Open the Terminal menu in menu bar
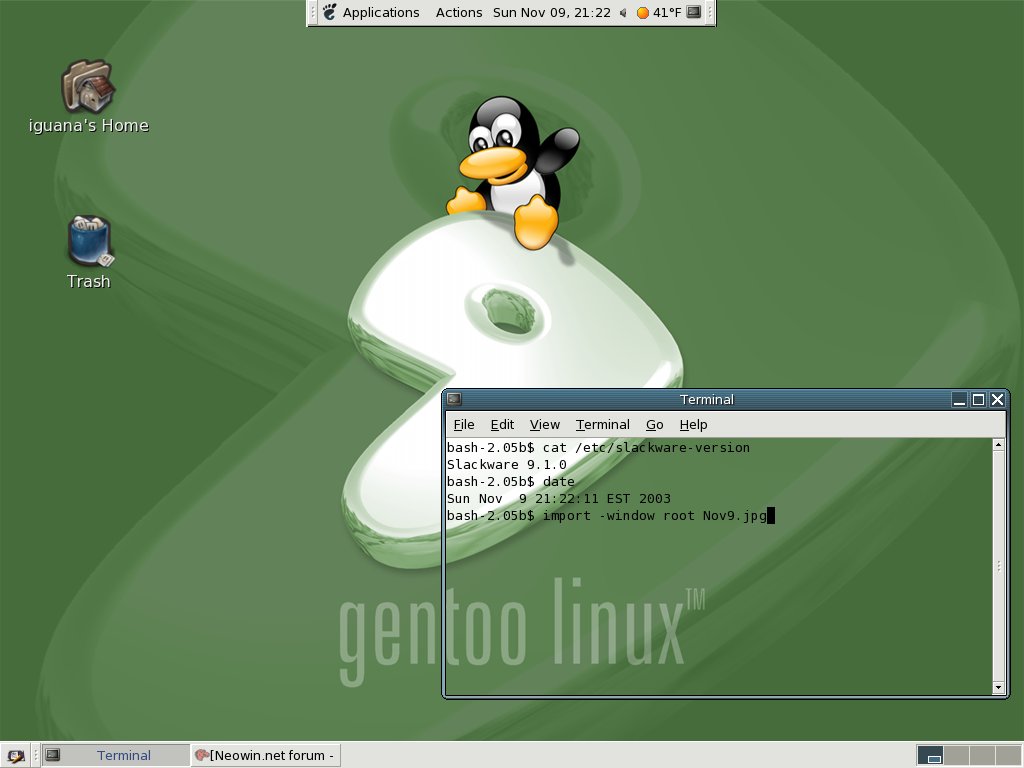 coord(603,424)
